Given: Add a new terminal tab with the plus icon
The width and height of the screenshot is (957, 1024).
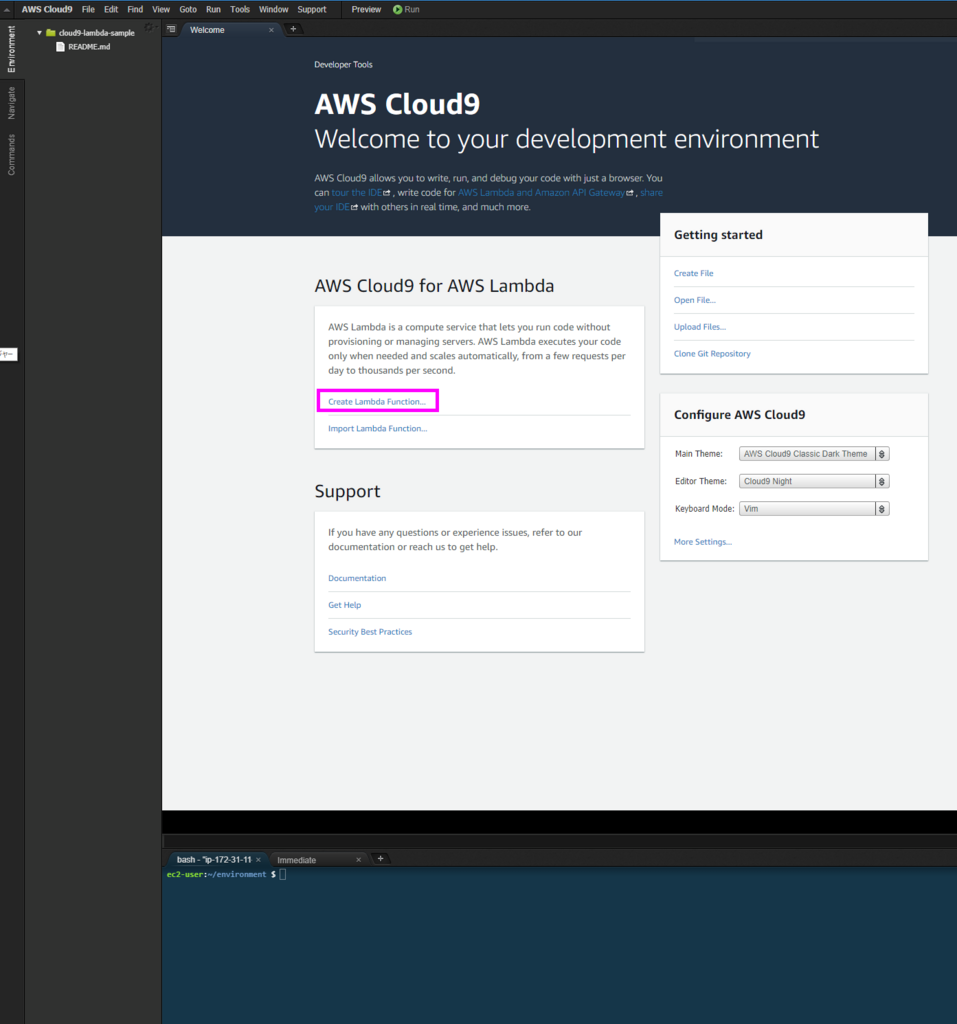Looking at the screenshot, I should coord(380,859).
